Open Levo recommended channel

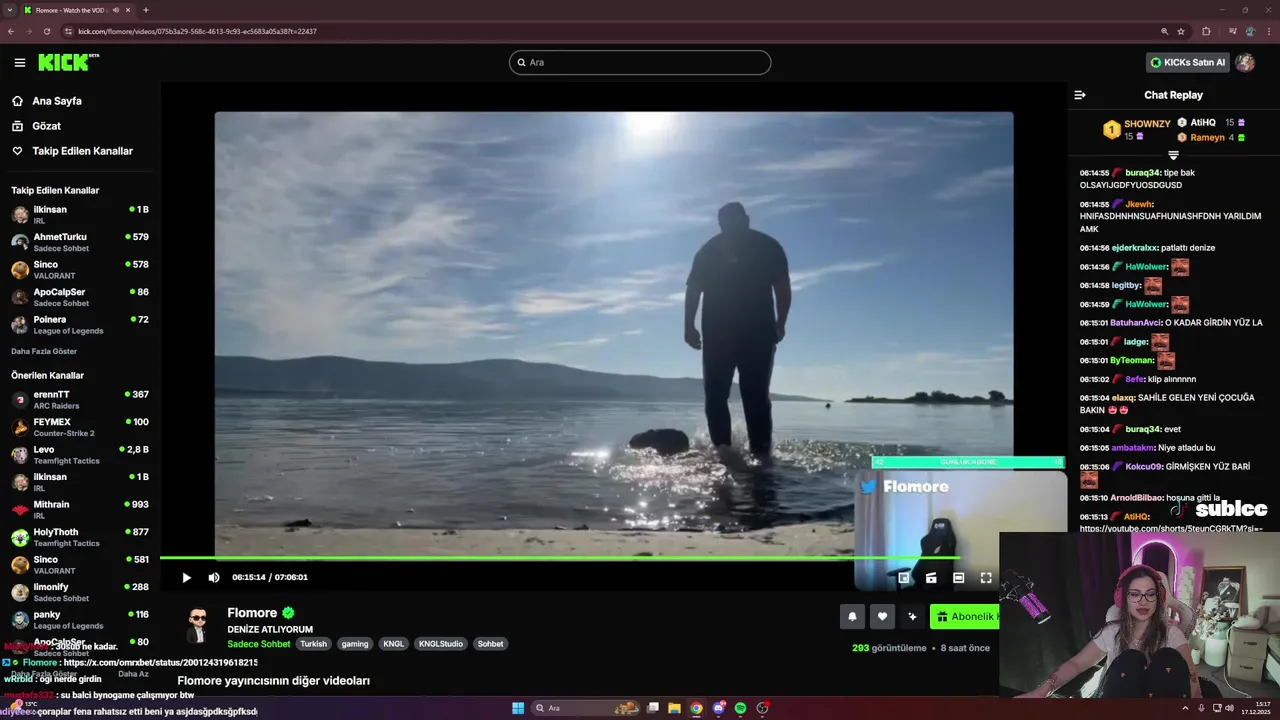coord(80,454)
